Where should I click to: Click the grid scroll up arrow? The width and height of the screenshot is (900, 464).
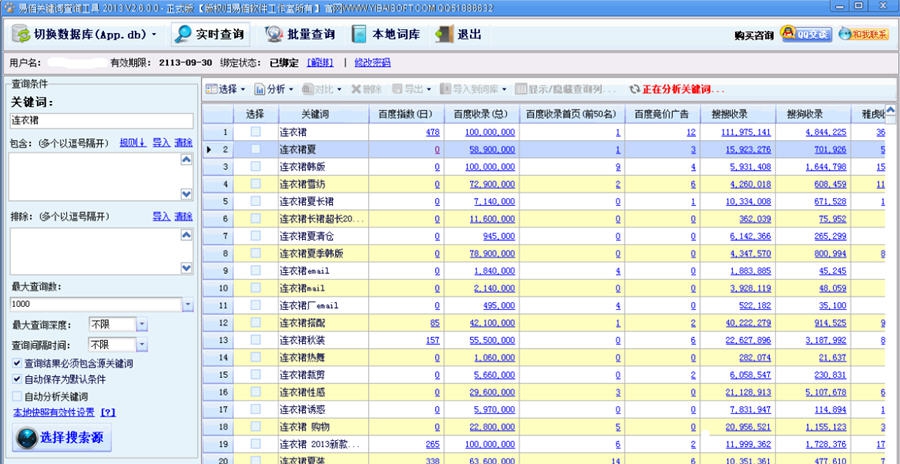(x=890, y=111)
